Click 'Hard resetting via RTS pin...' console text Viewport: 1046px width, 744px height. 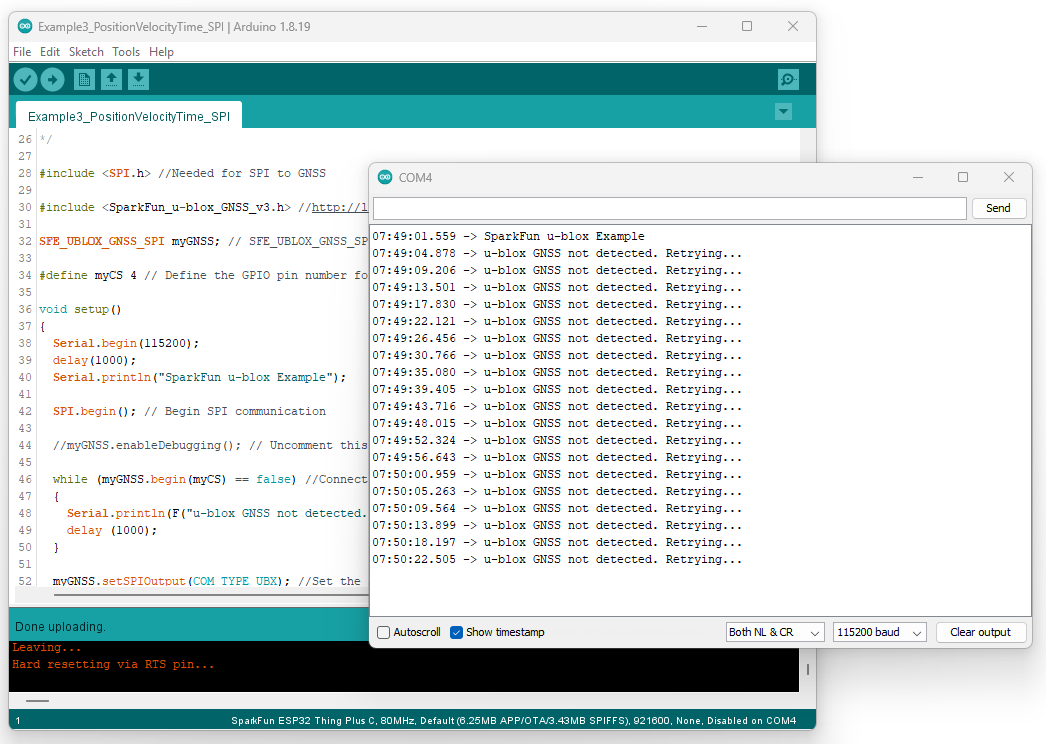tap(113, 665)
